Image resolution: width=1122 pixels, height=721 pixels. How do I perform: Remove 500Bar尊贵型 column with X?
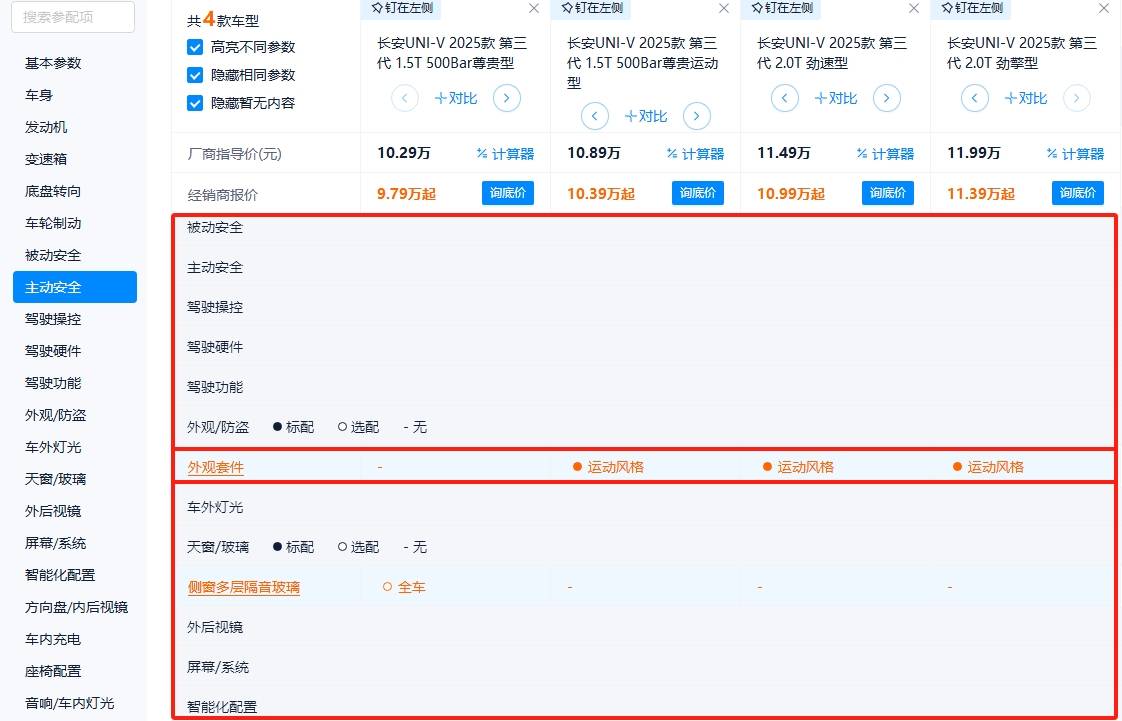[534, 9]
